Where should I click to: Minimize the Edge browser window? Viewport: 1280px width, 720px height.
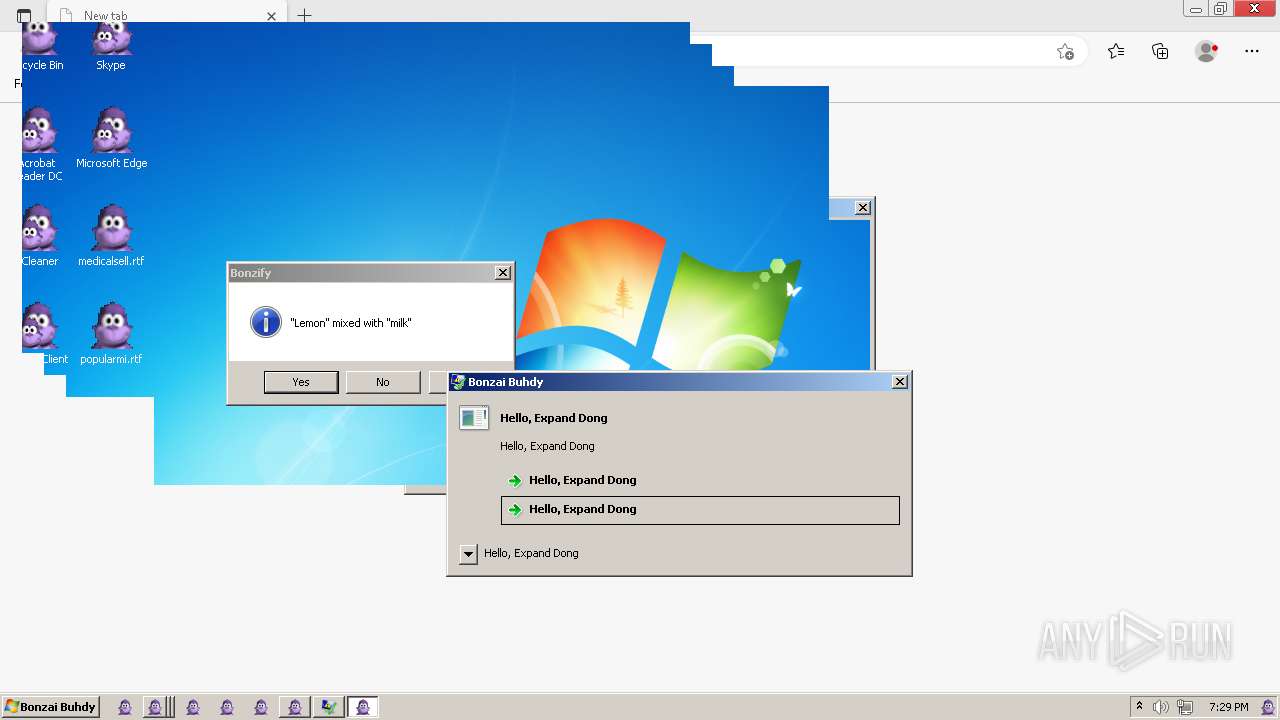1196,9
